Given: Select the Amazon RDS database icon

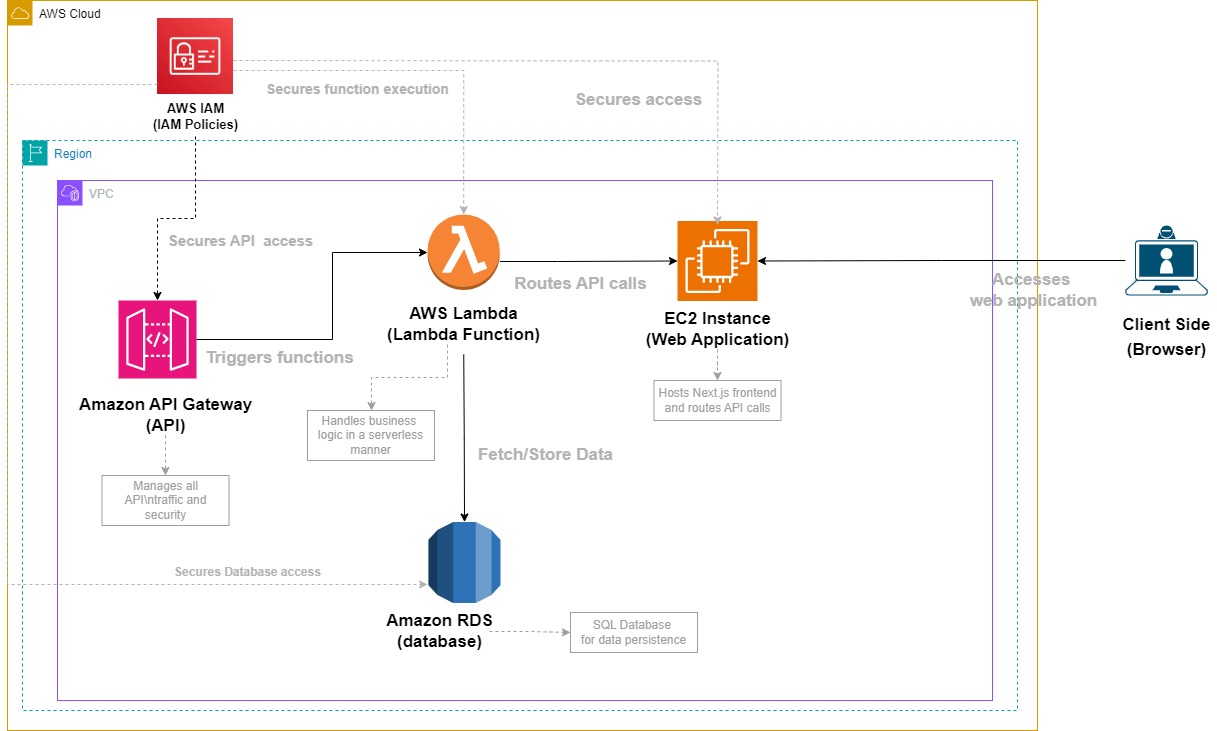Looking at the screenshot, I should pyautogui.click(x=465, y=560).
